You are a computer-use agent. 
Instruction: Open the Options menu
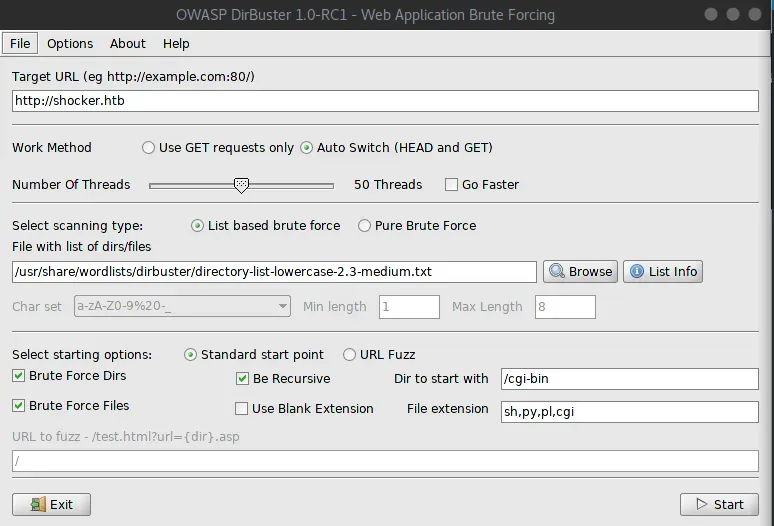tap(70, 43)
